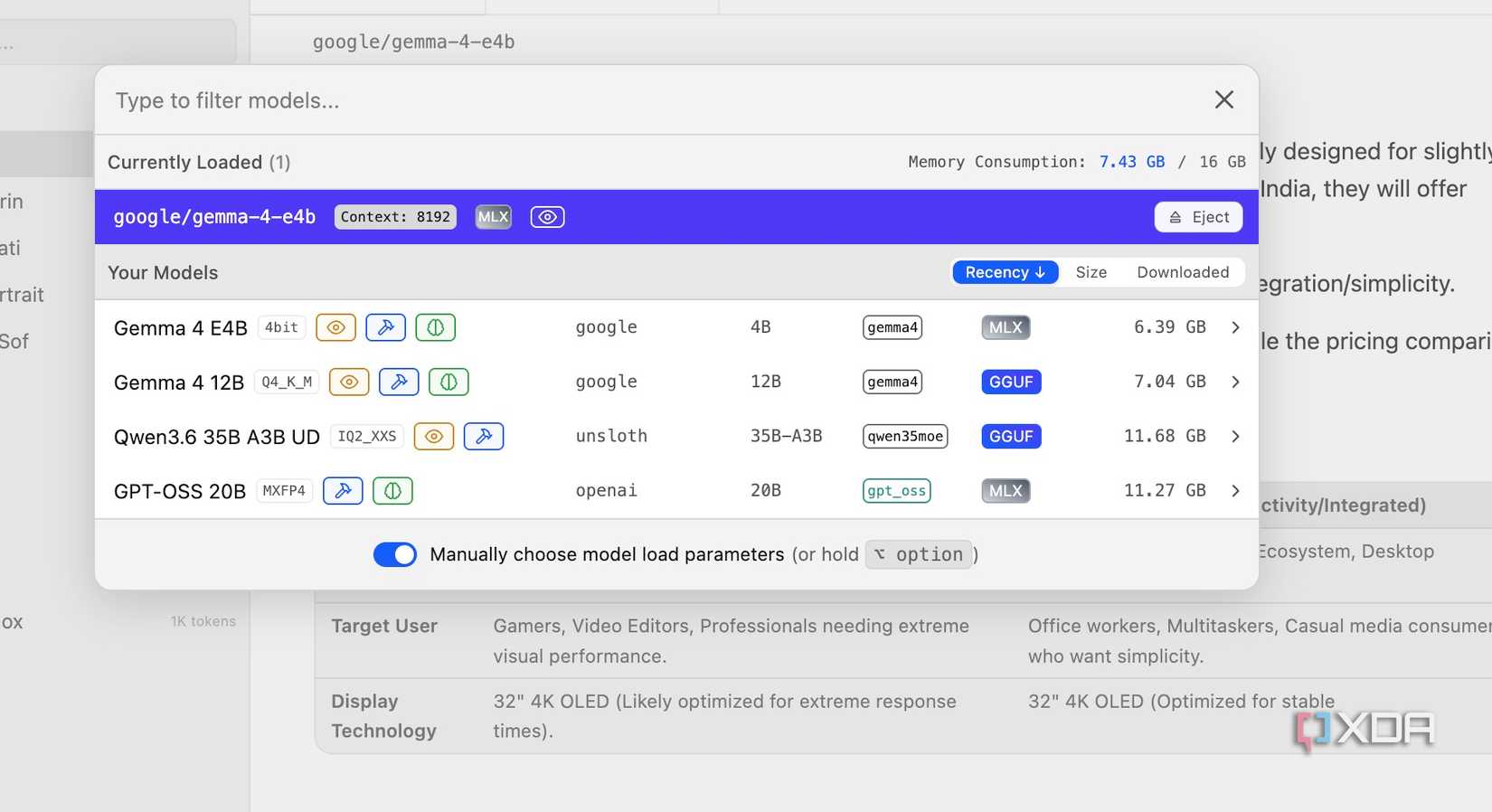1492x812 pixels.
Task: Click the gemma4 architecture tag on Gemma 4 E4B
Action: coord(892,327)
